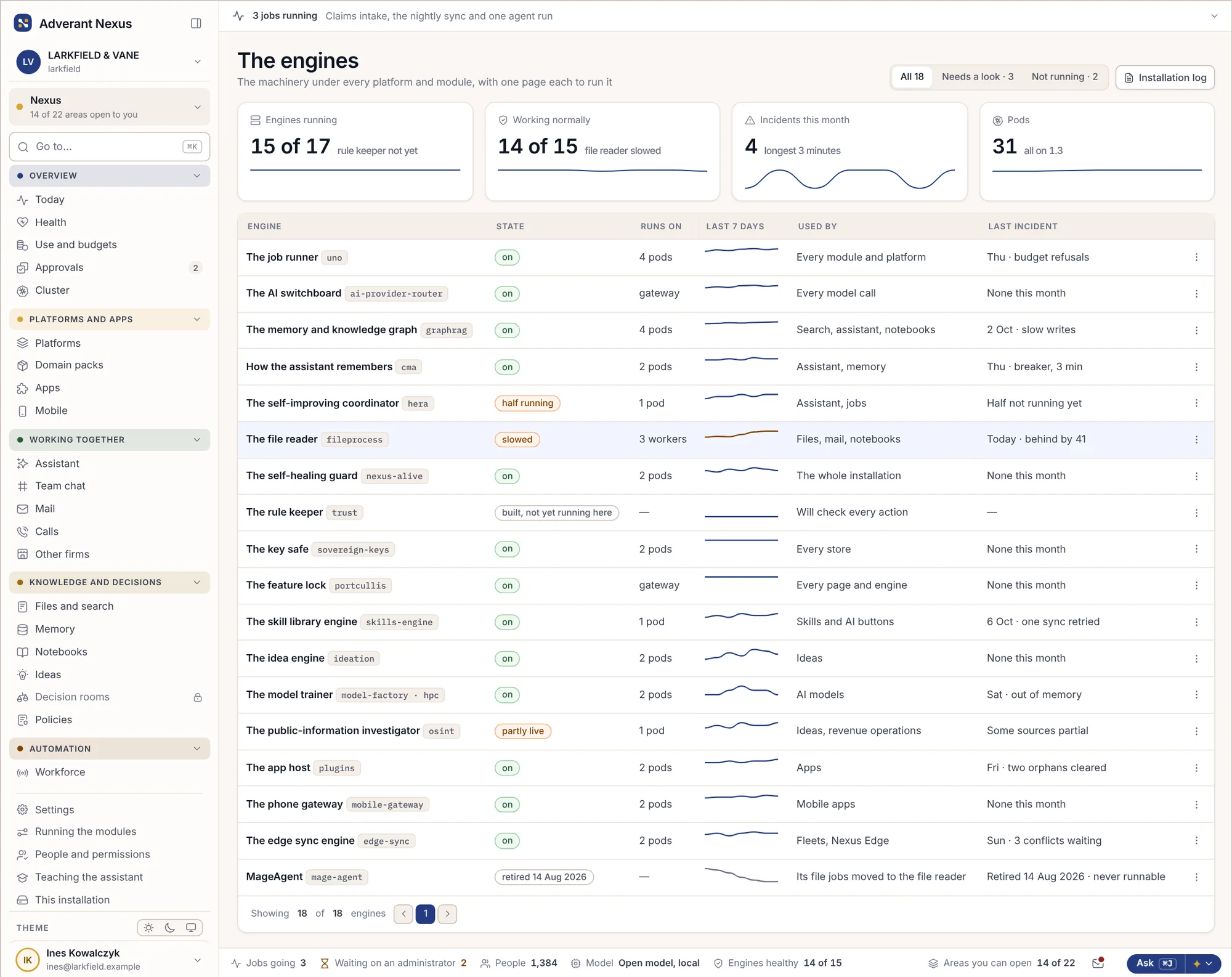Switch to light theme
This screenshot has height=977, width=1232.
149,928
